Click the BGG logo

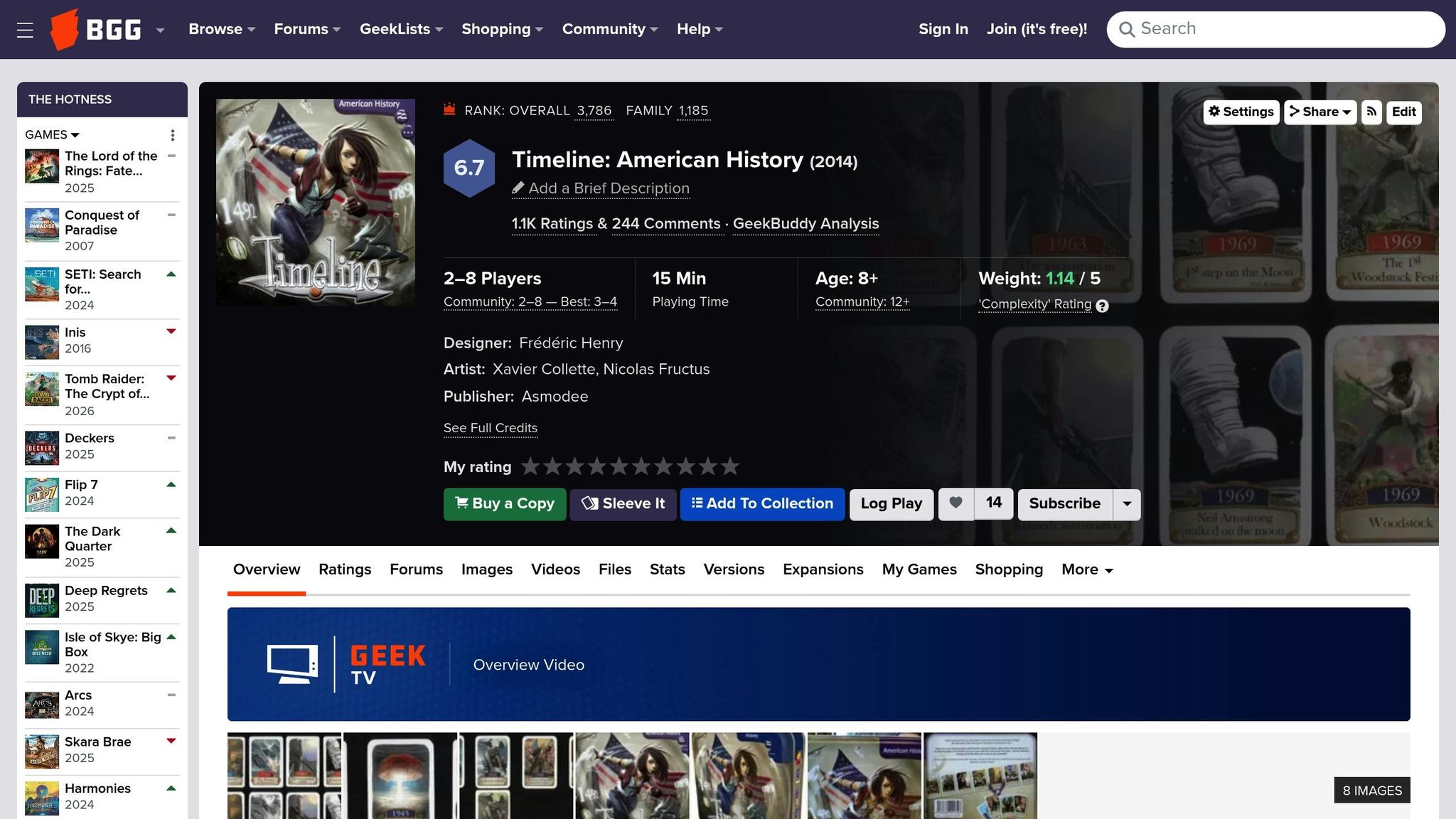[95, 30]
